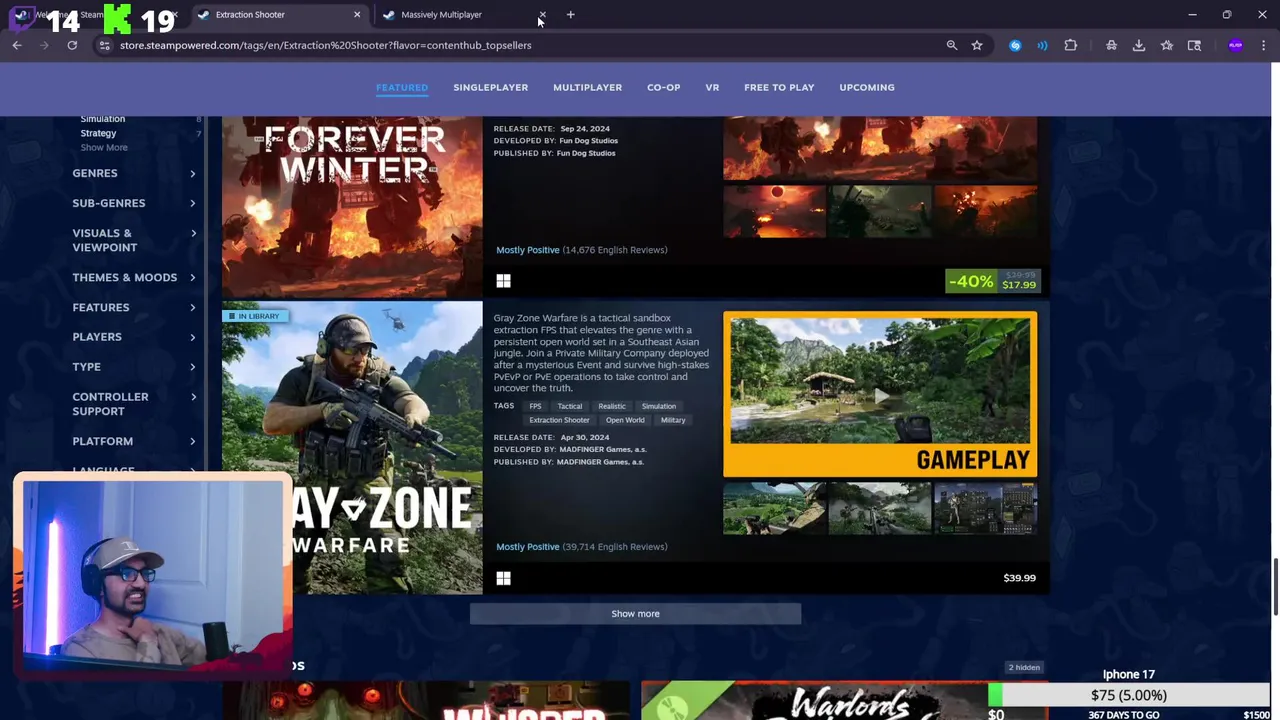Open the blue sound waves extension
The height and width of the screenshot is (720, 1280).
click(1042, 45)
